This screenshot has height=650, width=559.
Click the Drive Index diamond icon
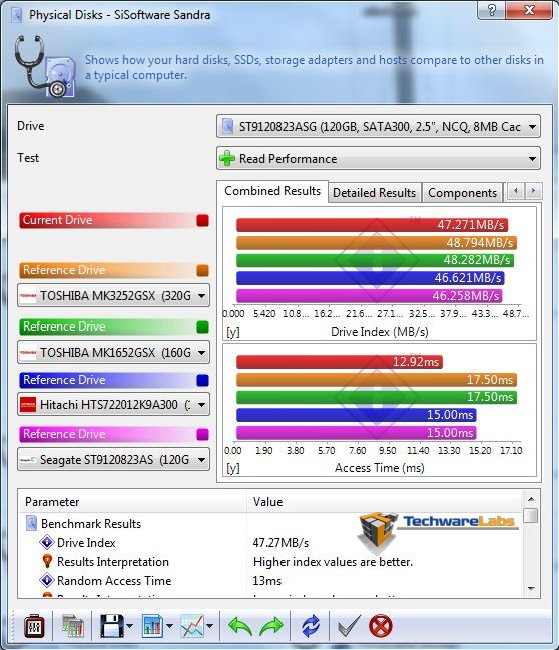47,542
